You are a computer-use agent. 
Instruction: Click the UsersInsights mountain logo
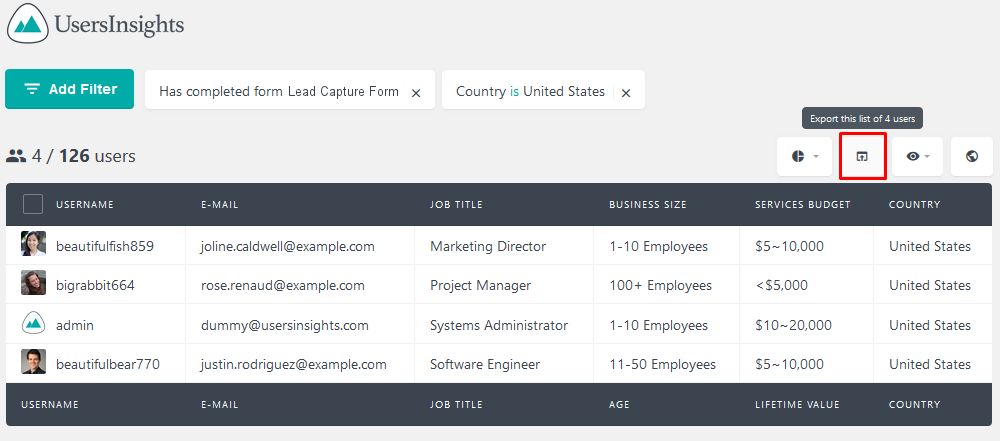28,24
